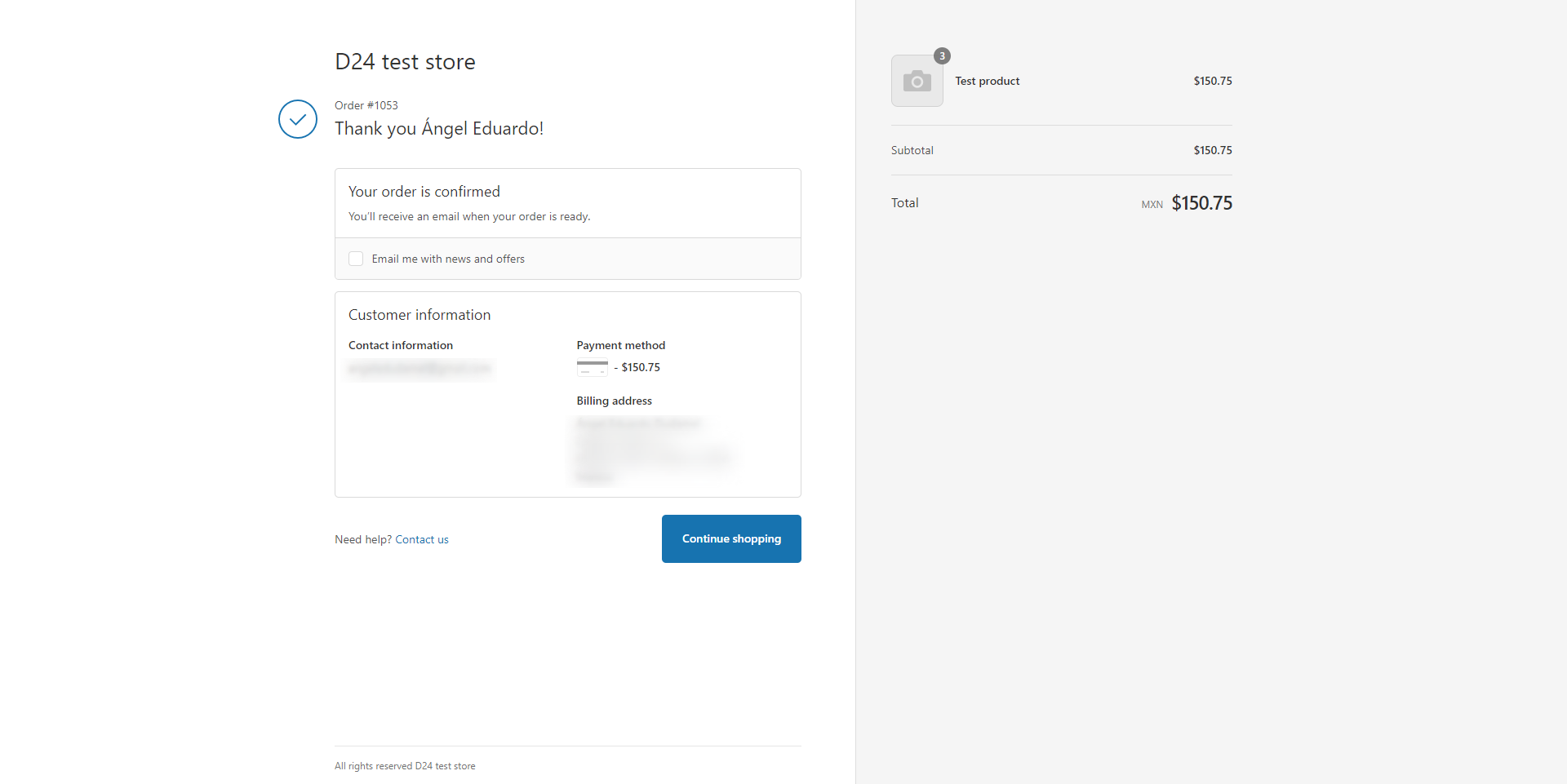The height and width of the screenshot is (784, 1567).
Task: Click the camera placeholder product image
Action: (917, 82)
